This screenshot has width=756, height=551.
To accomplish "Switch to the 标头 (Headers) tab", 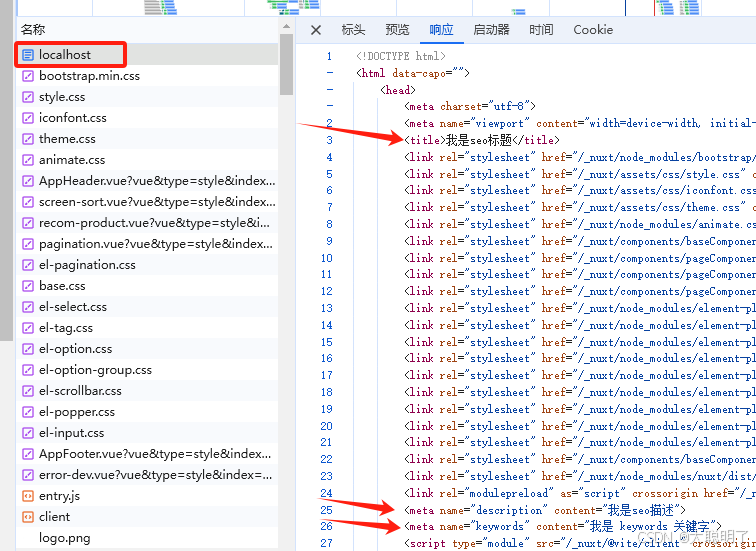I will [x=353, y=30].
